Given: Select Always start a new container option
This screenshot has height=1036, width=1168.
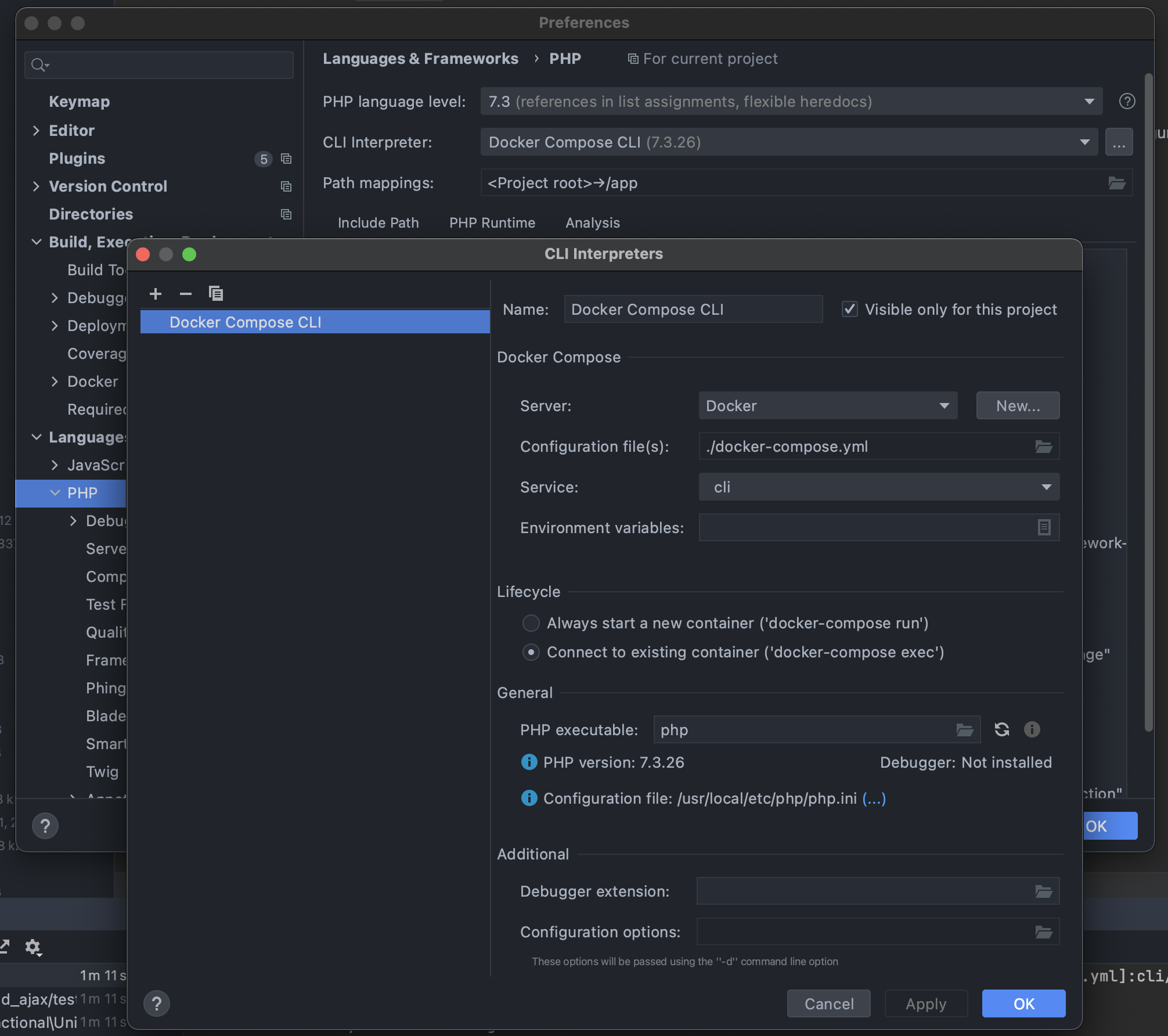Looking at the screenshot, I should coord(531,623).
